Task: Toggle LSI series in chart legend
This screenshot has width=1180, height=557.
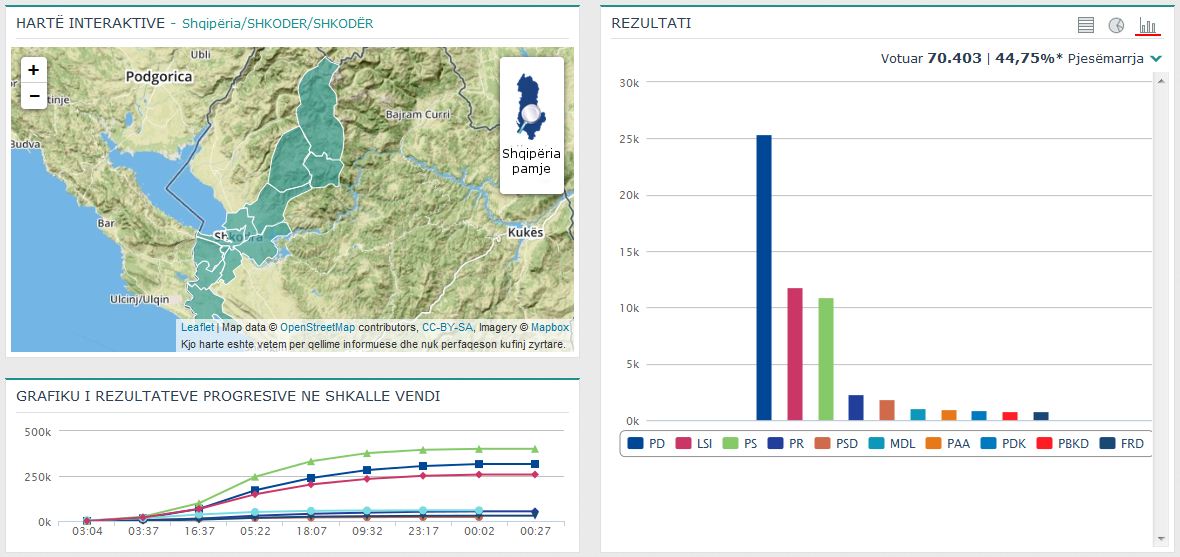Action: point(697,443)
